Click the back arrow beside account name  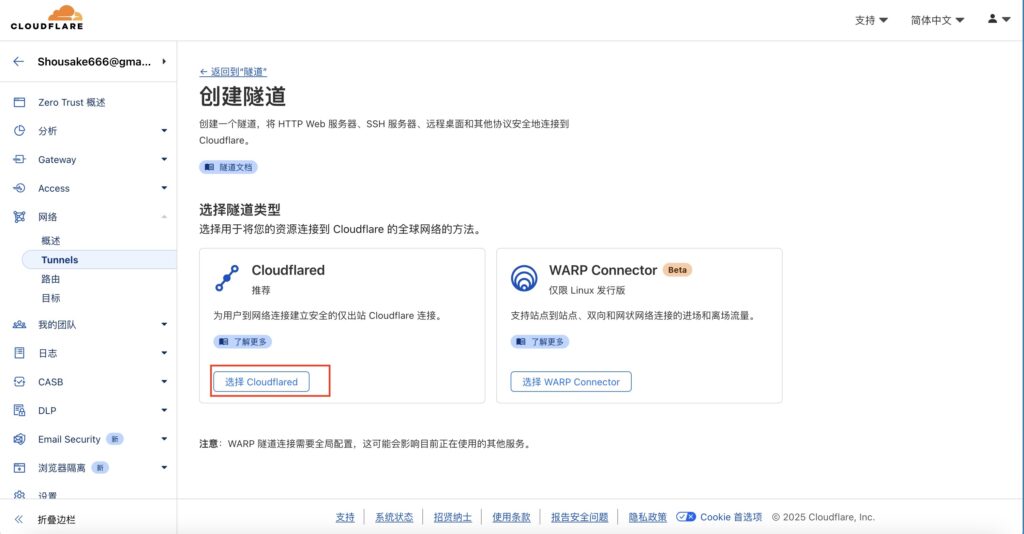coord(18,61)
